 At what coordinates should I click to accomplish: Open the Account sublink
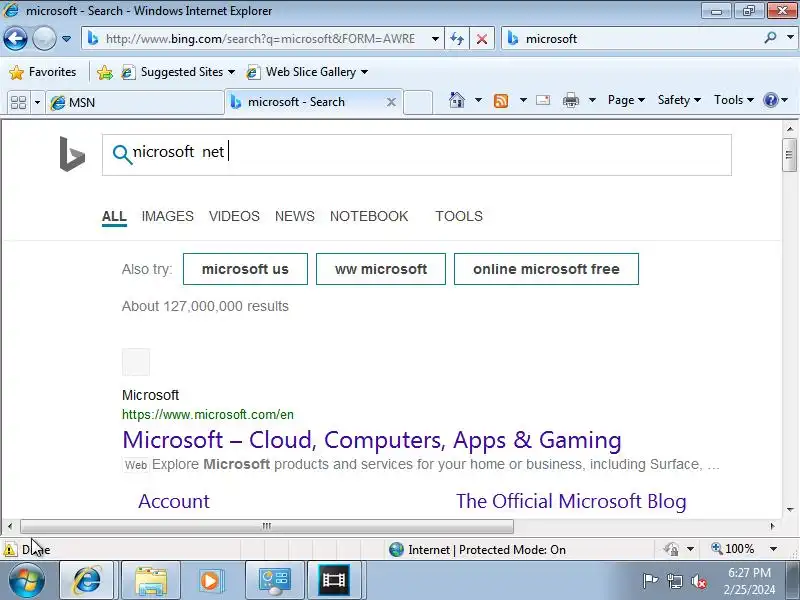click(173, 501)
